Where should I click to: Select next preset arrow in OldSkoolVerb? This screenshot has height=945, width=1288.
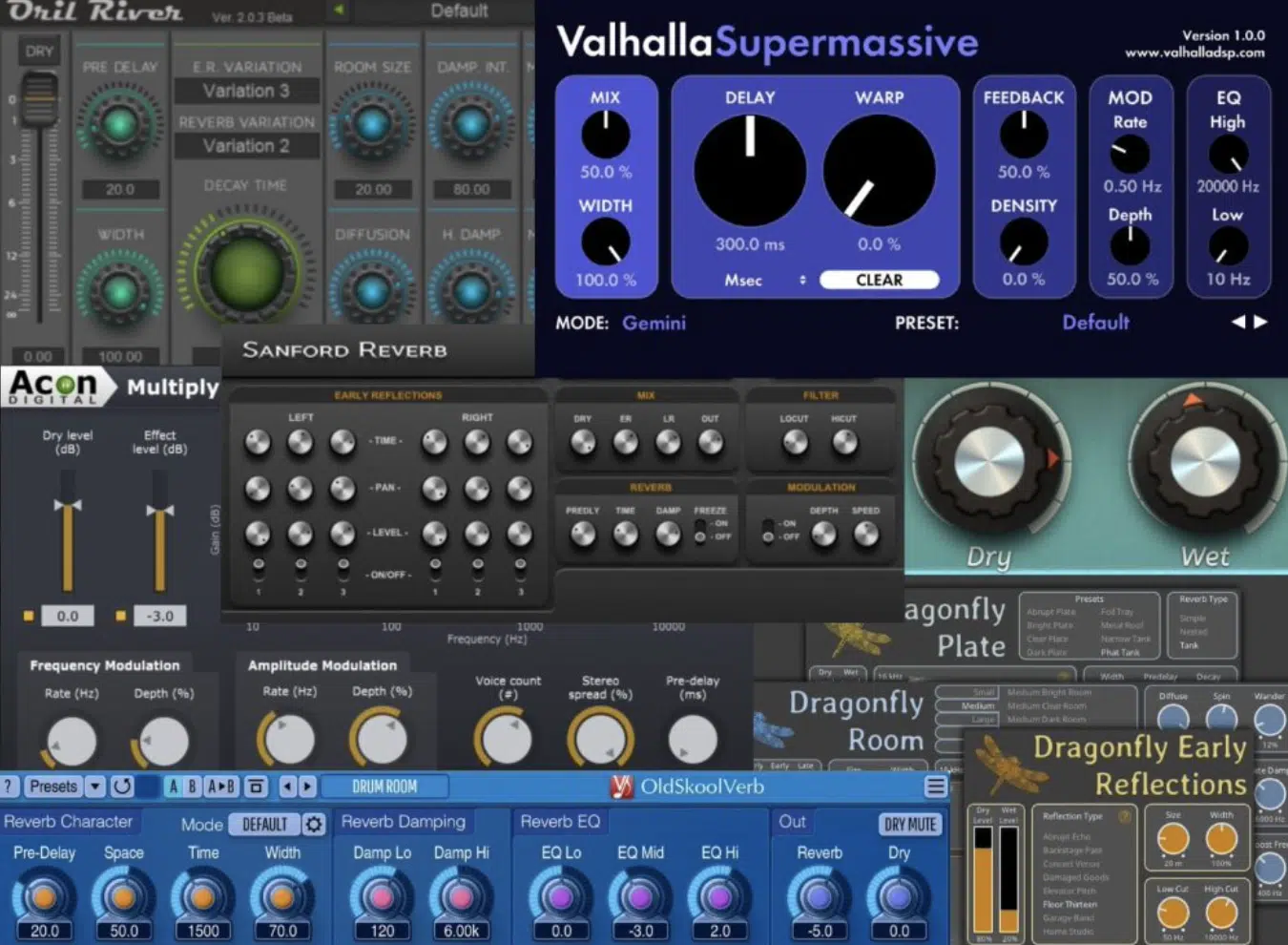pyautogui.click(x=307, y=787)
